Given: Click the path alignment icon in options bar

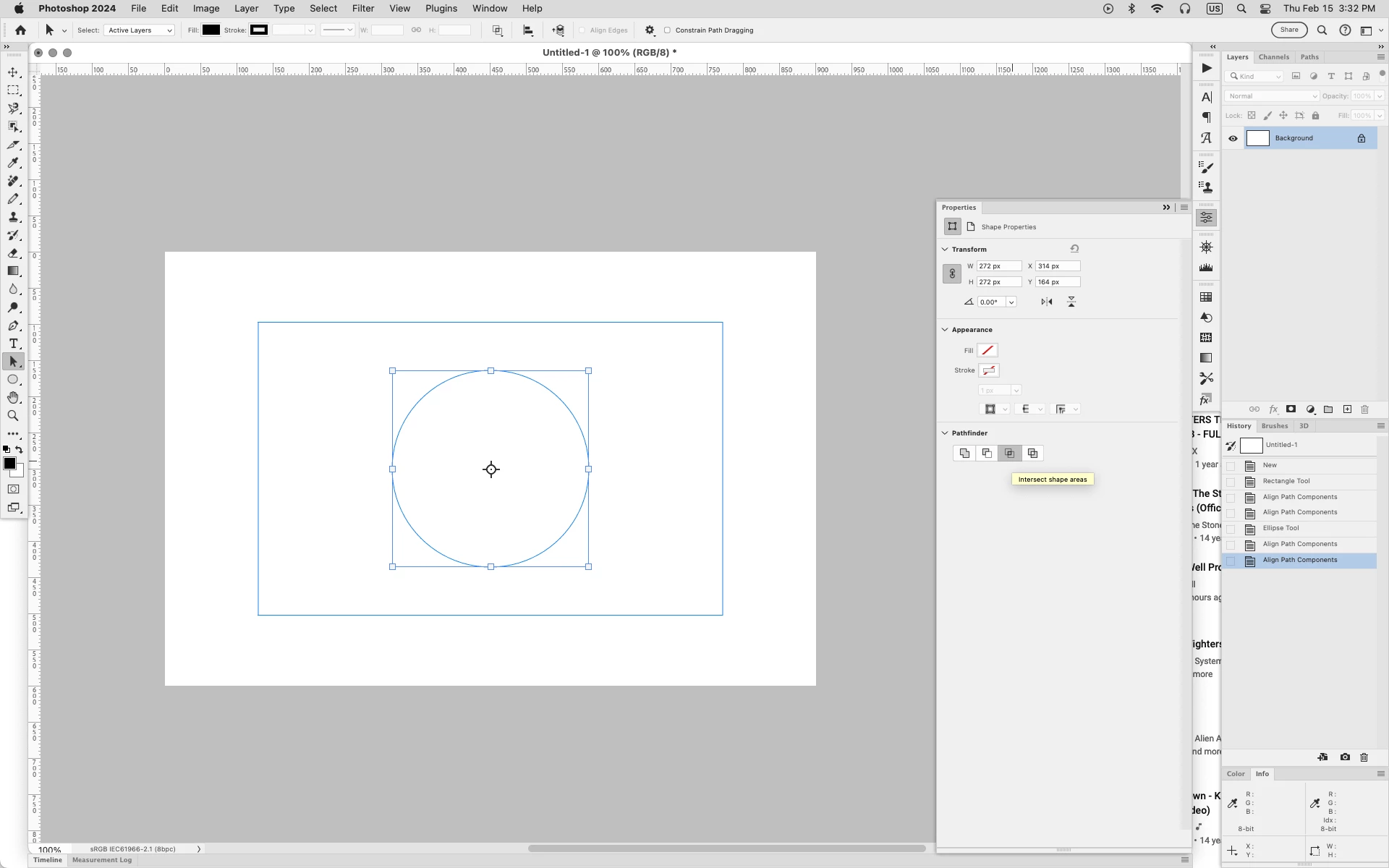Looking at the screenshot, I should (528, 30).
